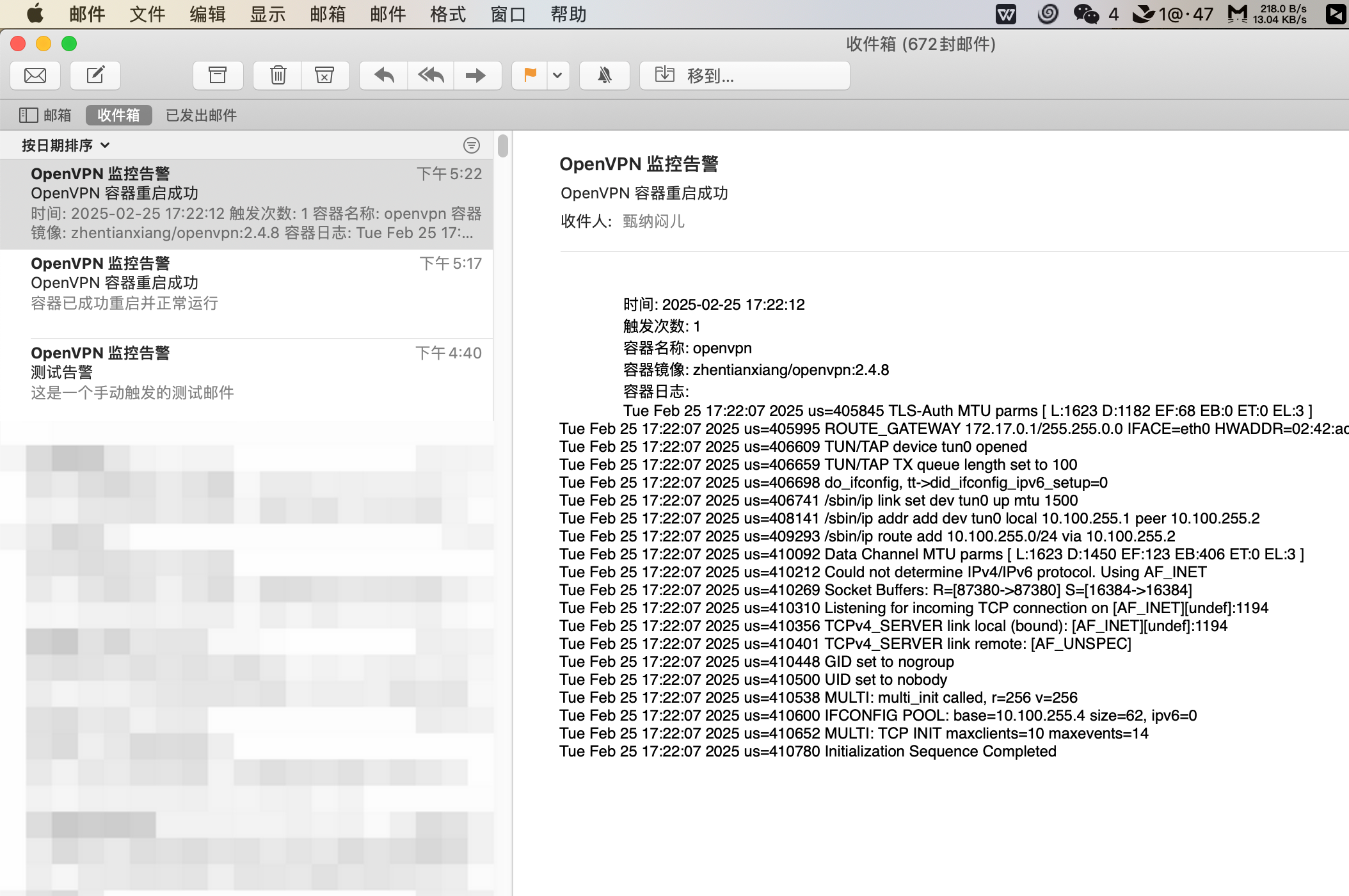The image size is (1349, 896).
Task: Reply all to the selected email
Action: pos(431,76)
